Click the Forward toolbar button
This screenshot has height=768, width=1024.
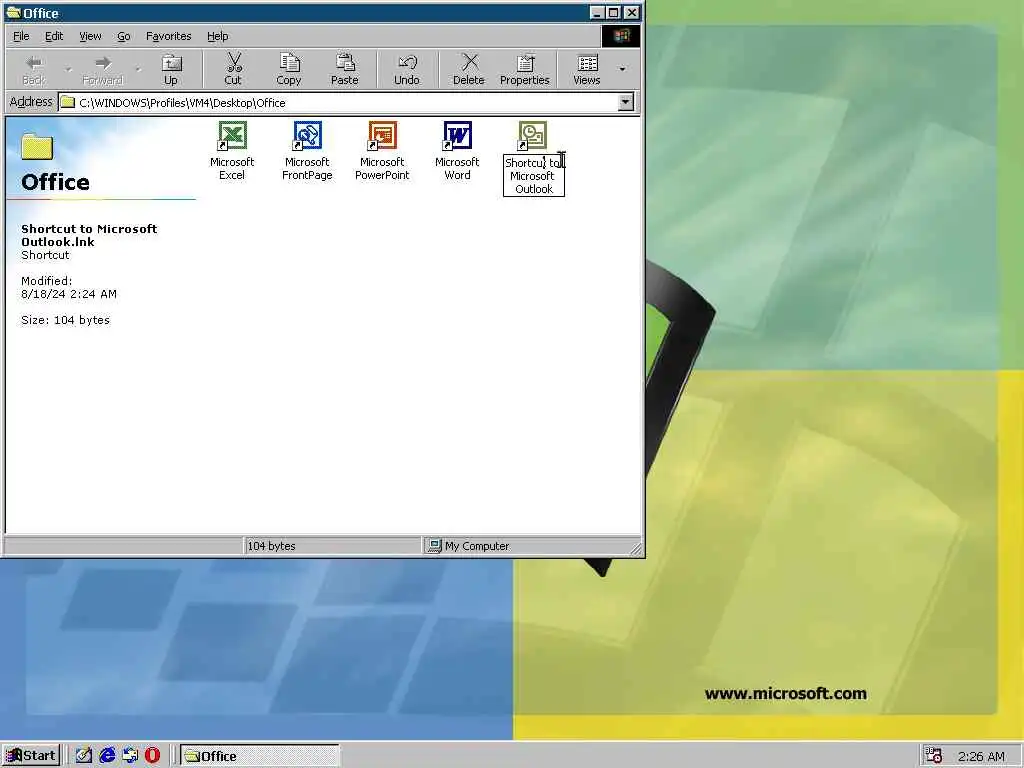pos(103,70)
